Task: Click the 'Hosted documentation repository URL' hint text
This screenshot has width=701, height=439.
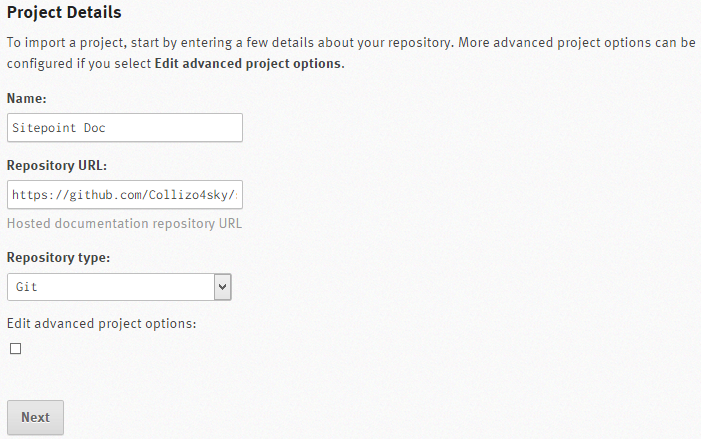Action: (x=124, y=223)
